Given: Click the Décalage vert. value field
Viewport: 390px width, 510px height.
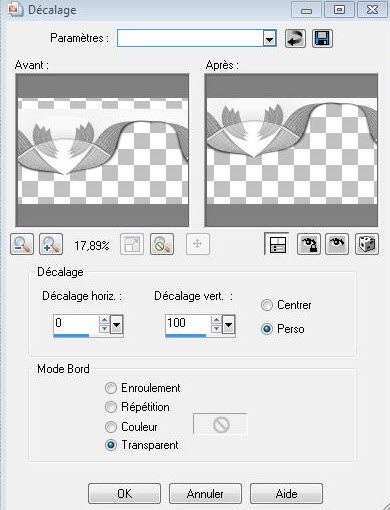Looking at the screenshot, I should click(x=188, y=323).
